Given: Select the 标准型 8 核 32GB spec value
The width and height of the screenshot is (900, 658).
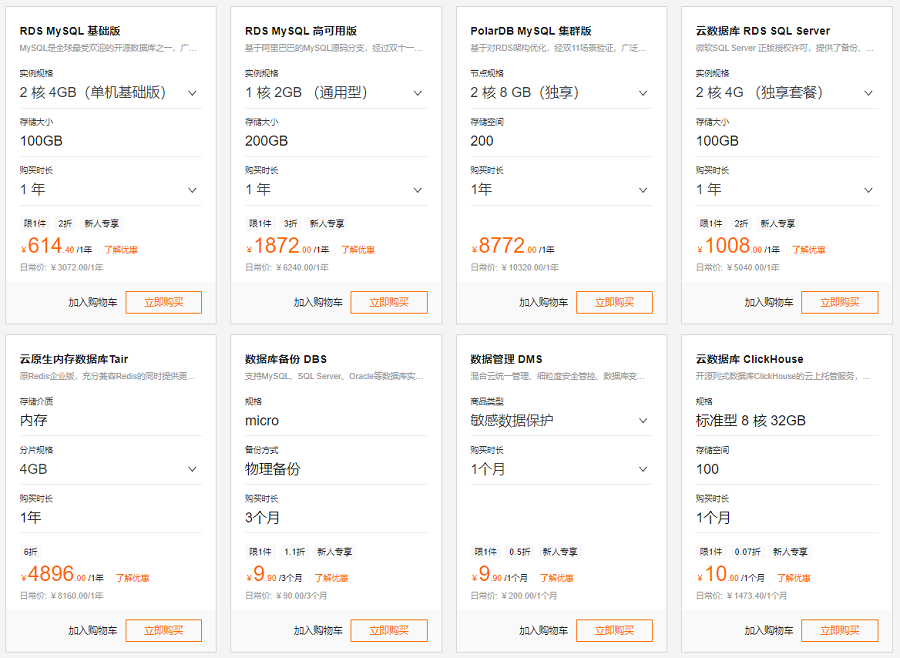Looking at the screenshot, I should tap(751, 421).
